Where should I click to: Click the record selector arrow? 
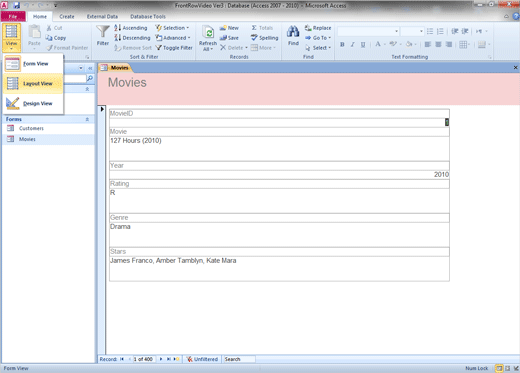click(102, 109)
